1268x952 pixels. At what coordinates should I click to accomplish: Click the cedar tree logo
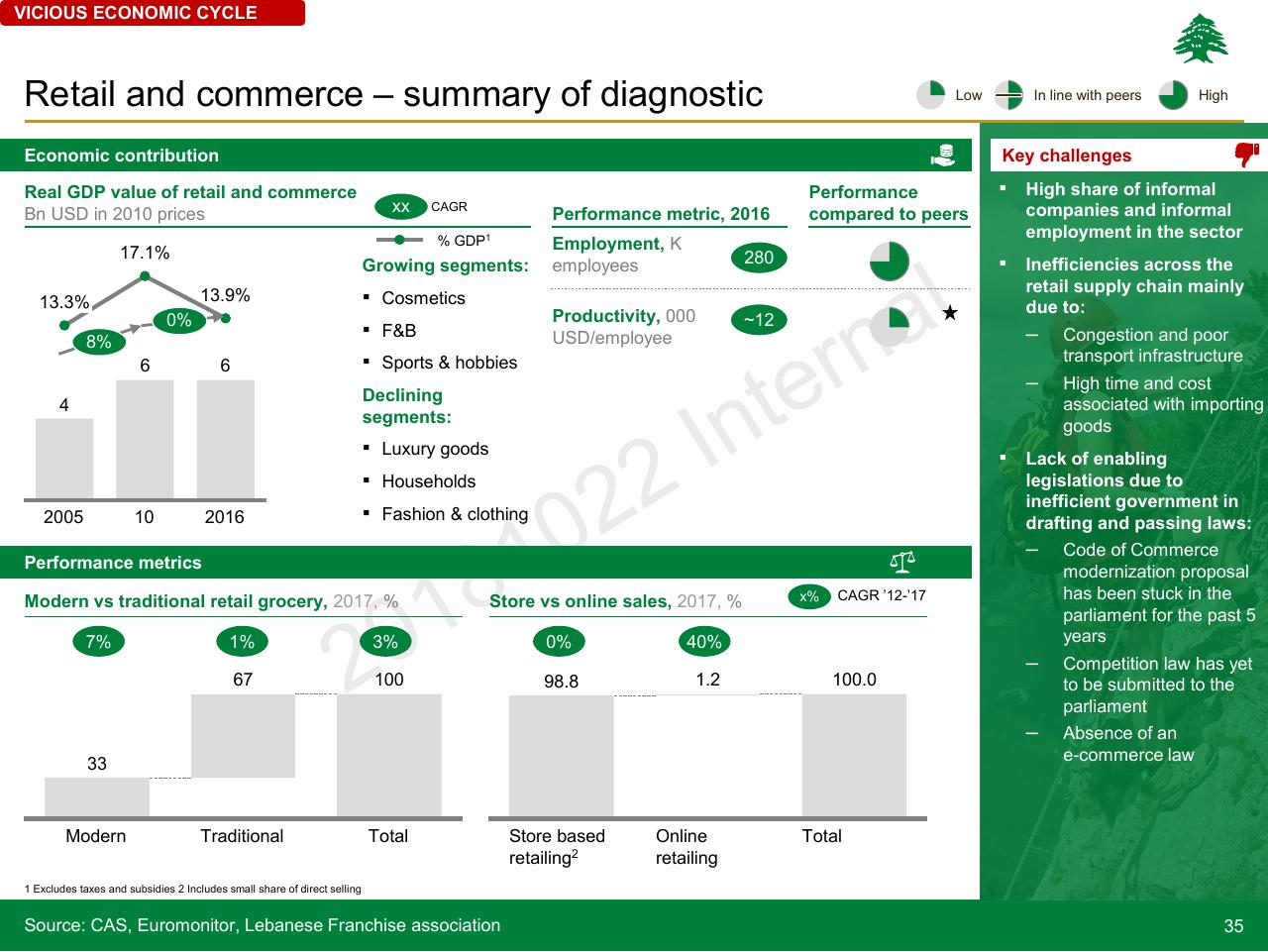click(1201, 39)
